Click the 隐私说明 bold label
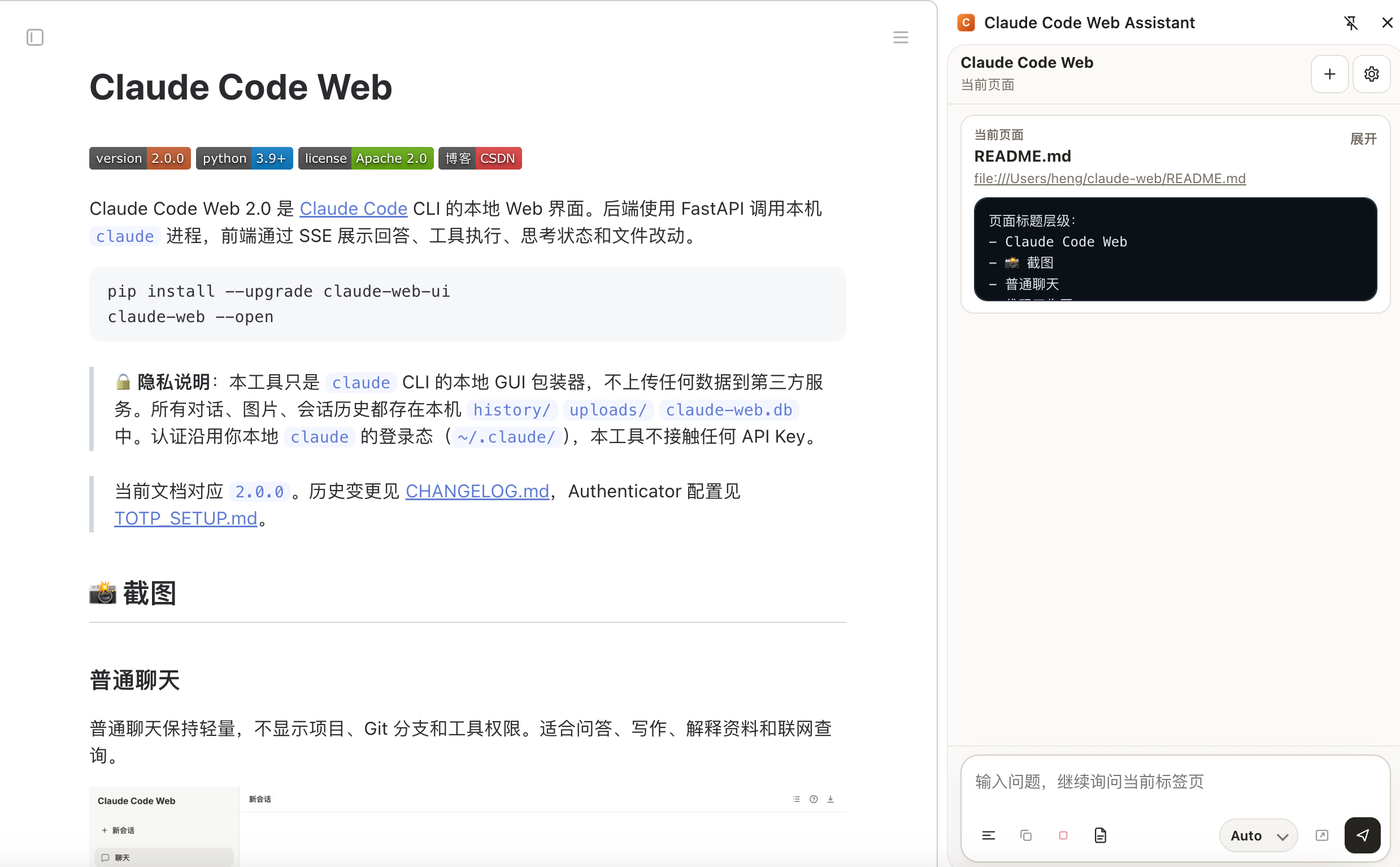The width and height of the screenshot is (1400, 867). coord(173,382)
